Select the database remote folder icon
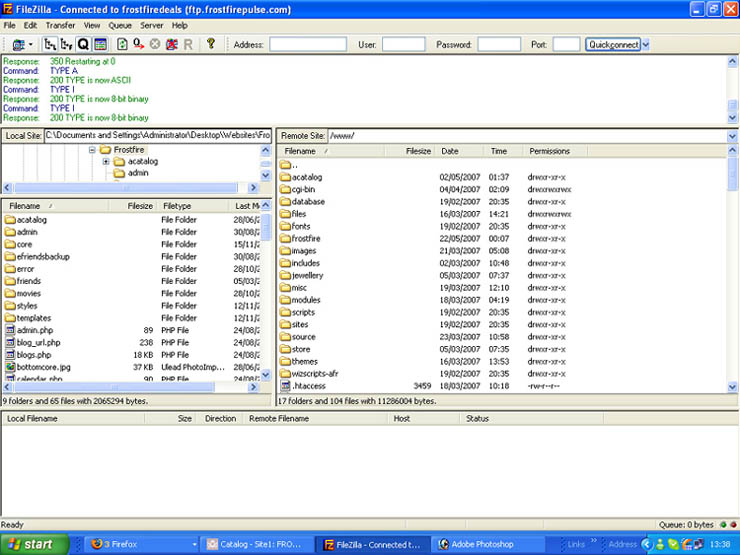This screenshot has width=740, height=555. pyautogui.click(x=285, y=202)
